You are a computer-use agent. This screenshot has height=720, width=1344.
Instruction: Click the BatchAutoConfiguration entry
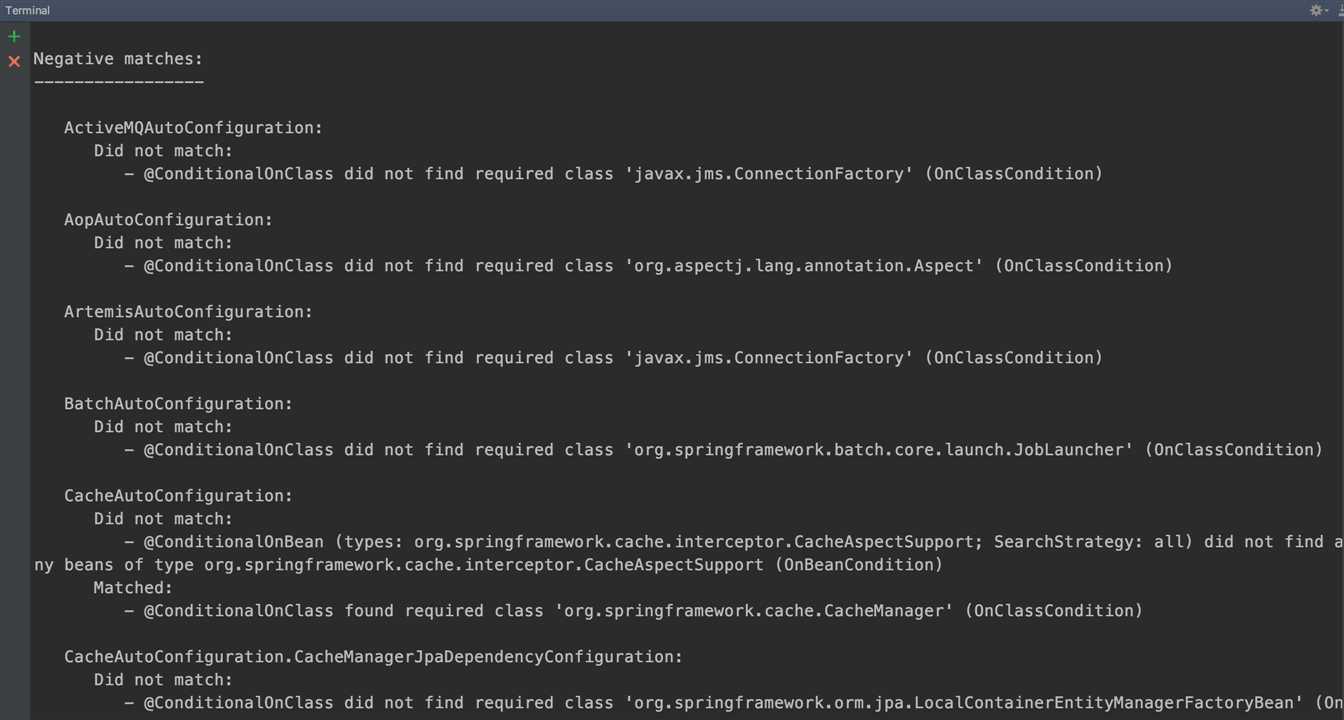point(178,404)
